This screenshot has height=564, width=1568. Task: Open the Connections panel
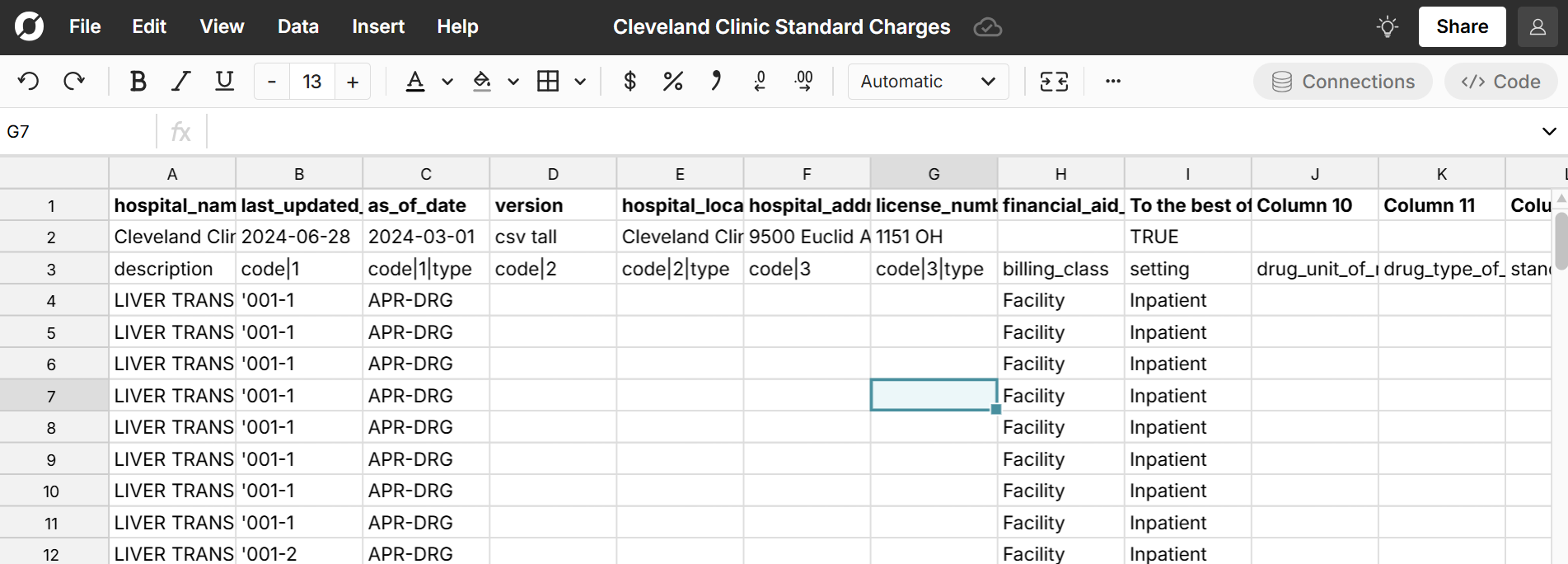[1342, 81]
